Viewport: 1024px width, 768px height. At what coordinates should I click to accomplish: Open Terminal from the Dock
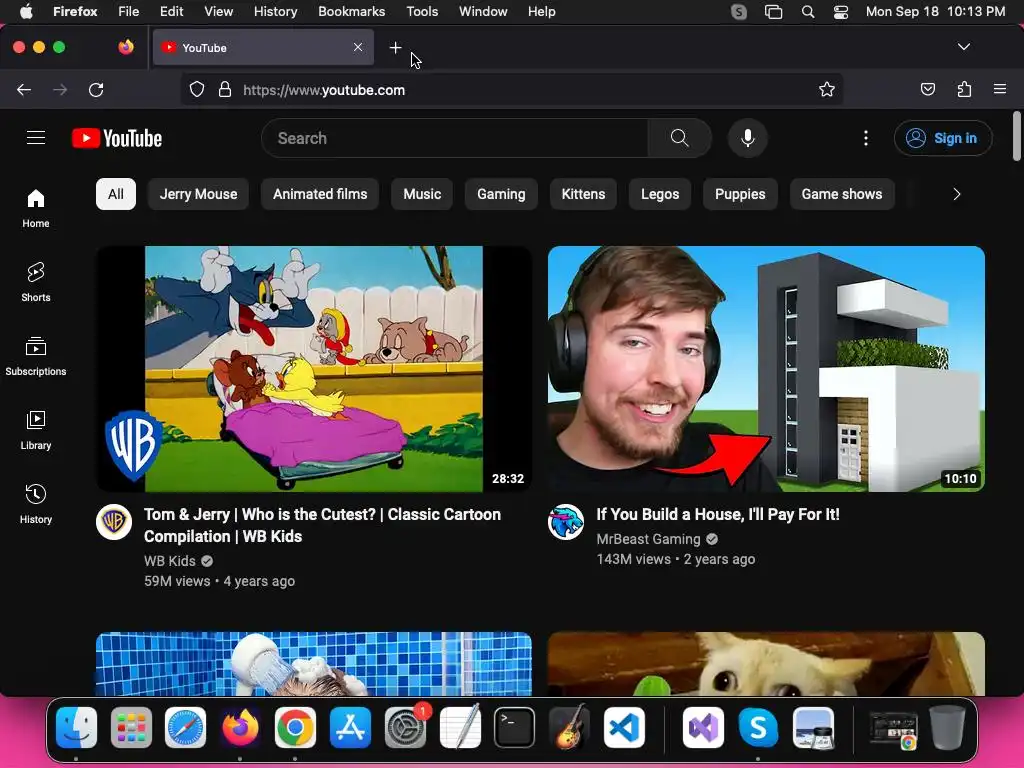(x=514, y=727)
